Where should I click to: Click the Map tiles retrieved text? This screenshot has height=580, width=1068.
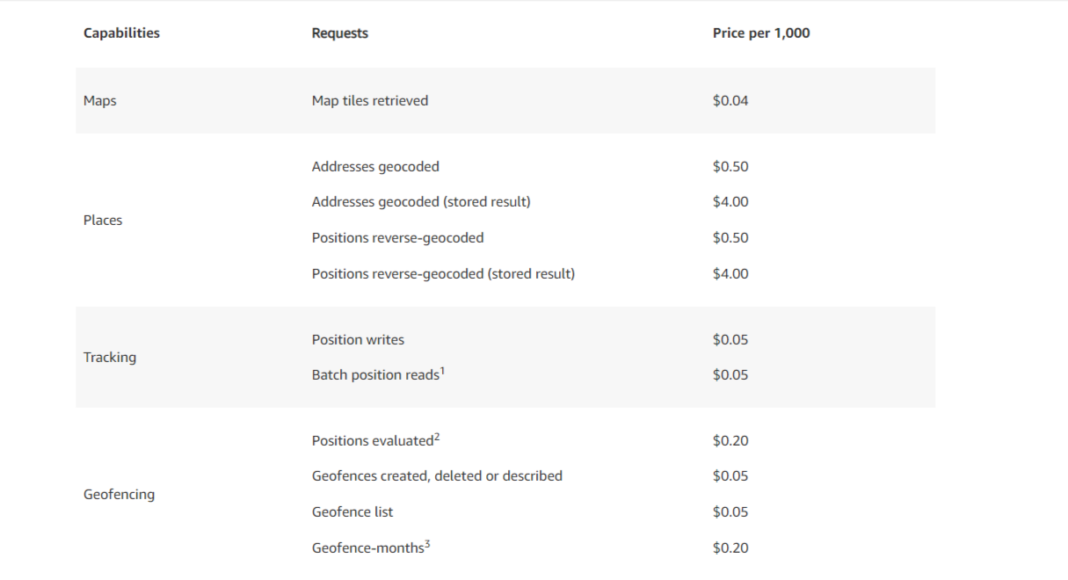point(370,101)
